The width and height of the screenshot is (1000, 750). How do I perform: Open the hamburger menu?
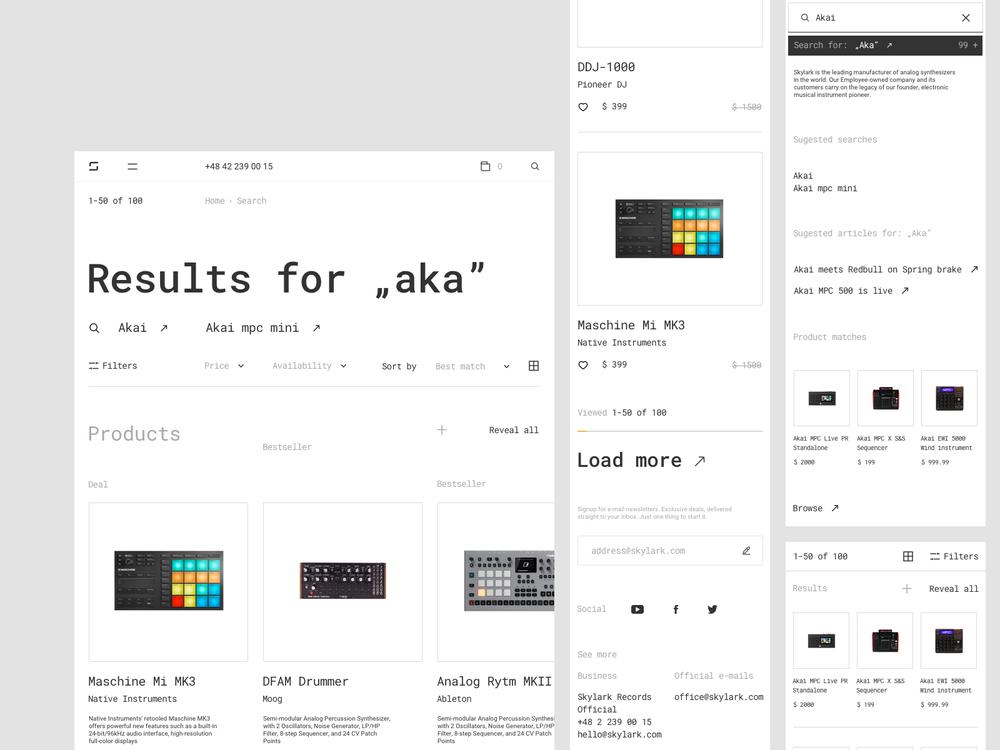point(132,167)
